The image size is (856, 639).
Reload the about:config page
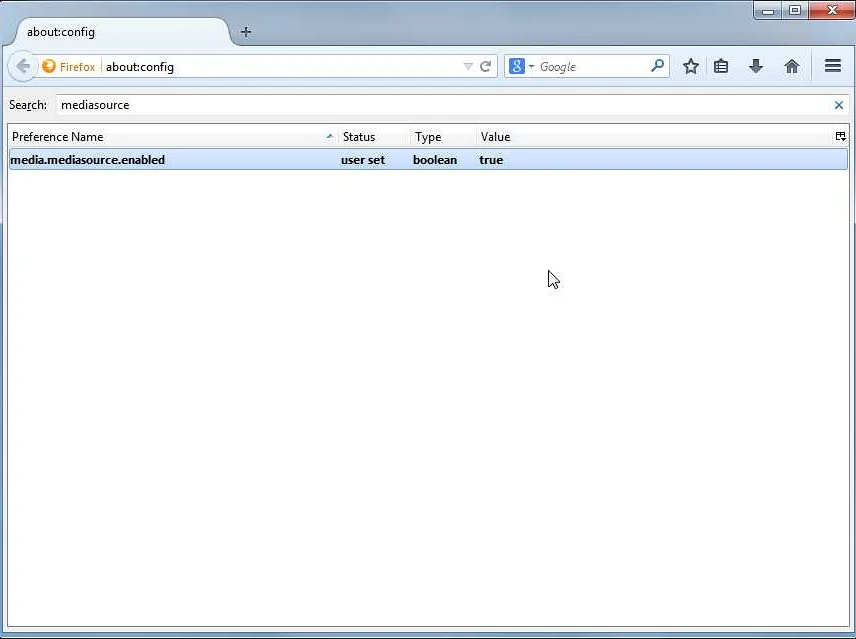click(x=486, y=67)
